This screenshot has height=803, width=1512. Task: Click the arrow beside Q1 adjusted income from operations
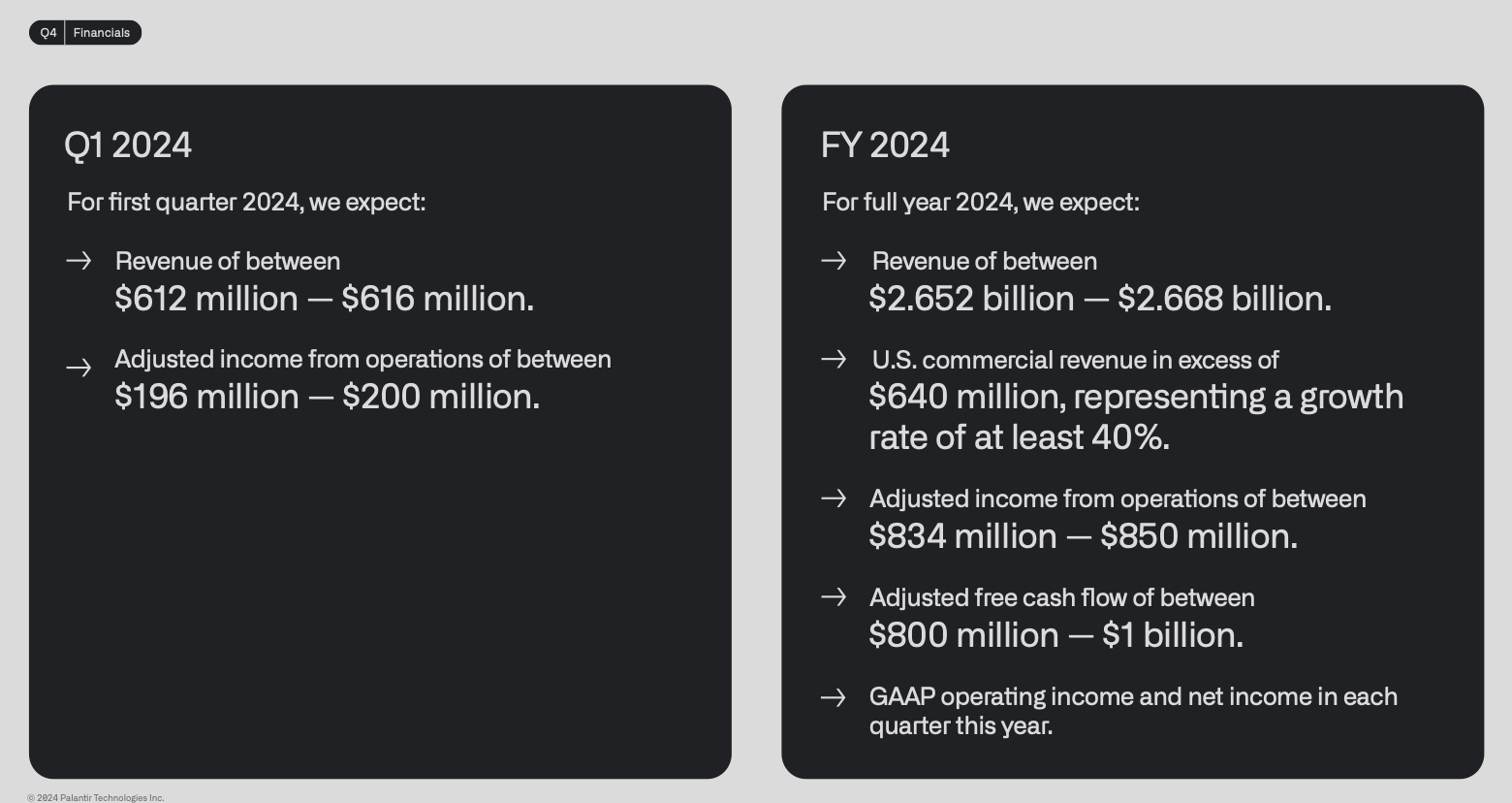click(79, 368)
